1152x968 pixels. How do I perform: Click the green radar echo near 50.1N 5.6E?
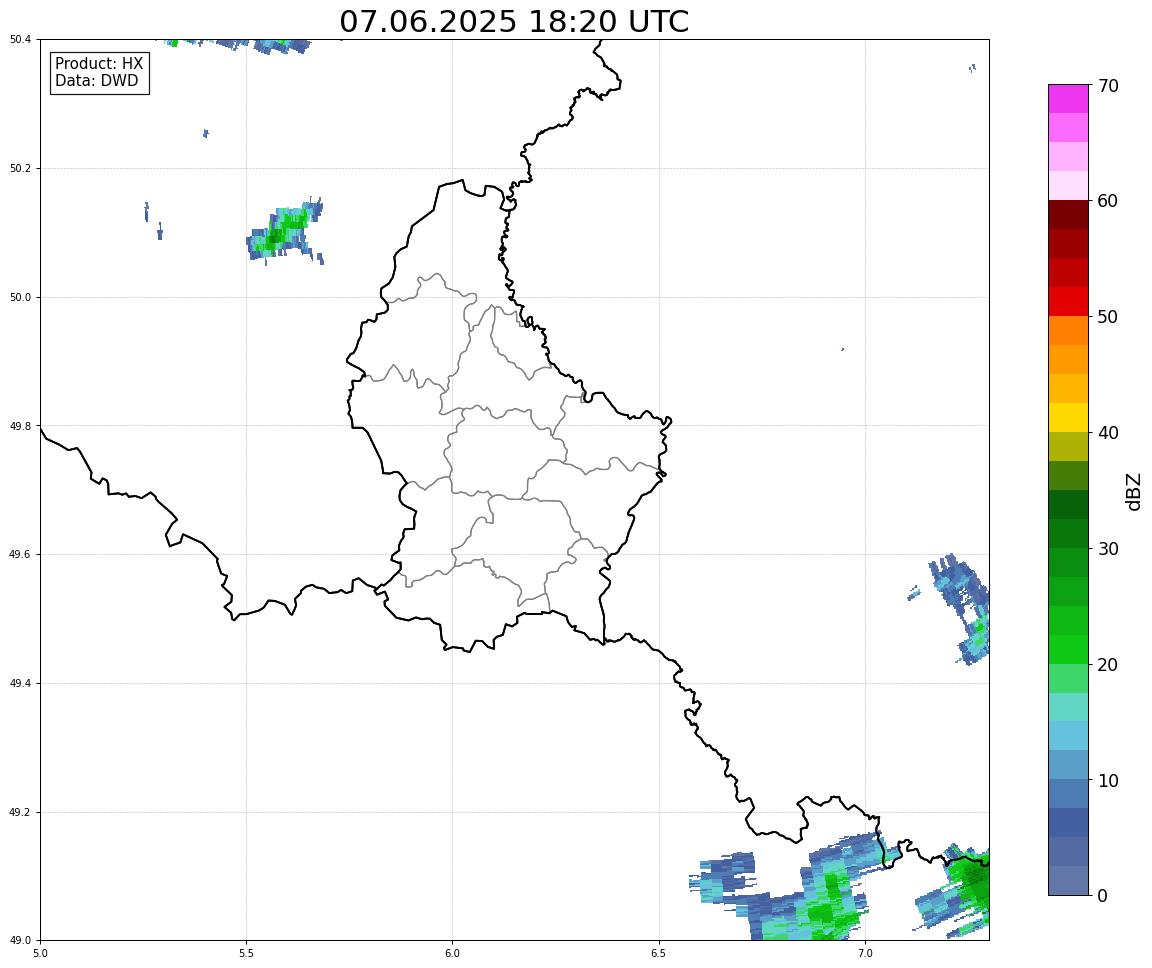click(284, 230)
